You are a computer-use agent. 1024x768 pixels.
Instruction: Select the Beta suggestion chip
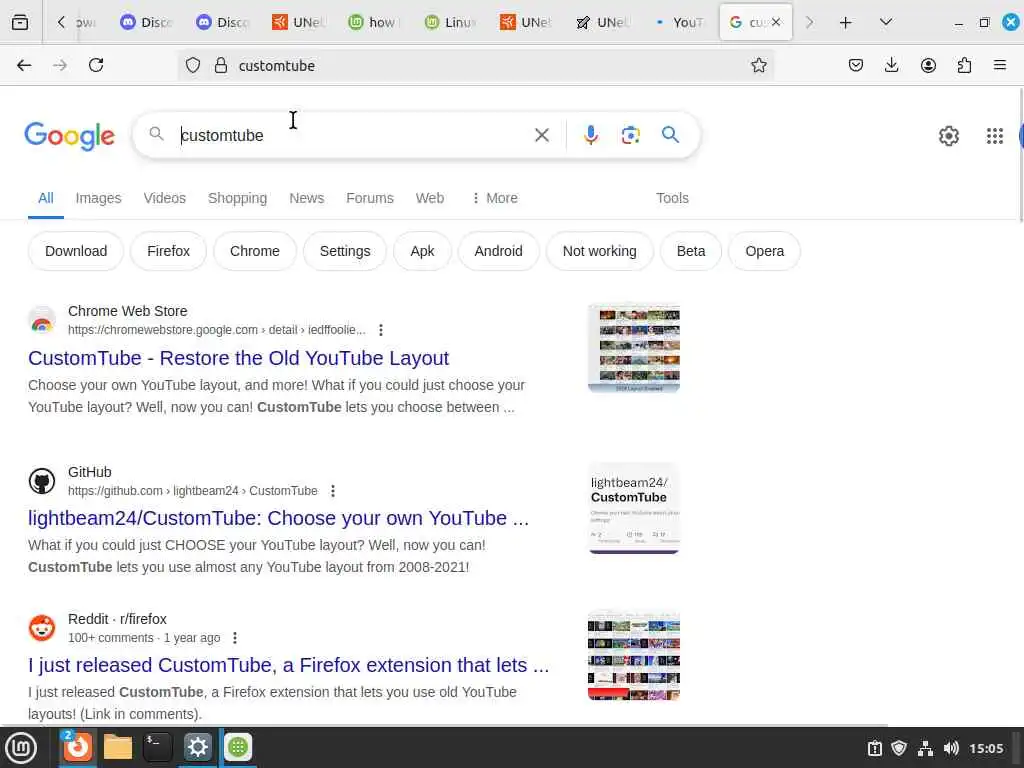[691, 251]
